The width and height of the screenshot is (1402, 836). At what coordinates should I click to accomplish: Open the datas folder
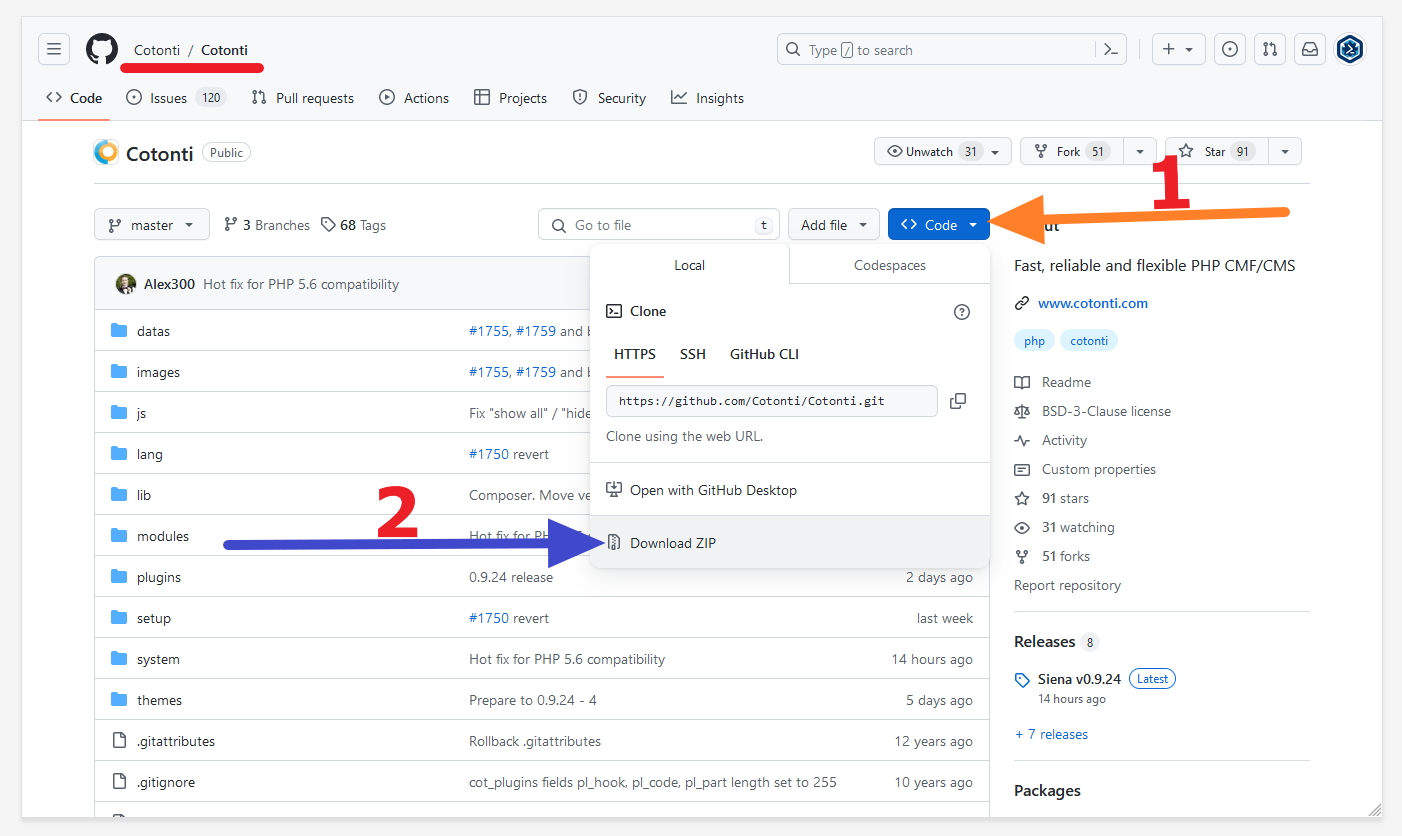tap(153, 331)
